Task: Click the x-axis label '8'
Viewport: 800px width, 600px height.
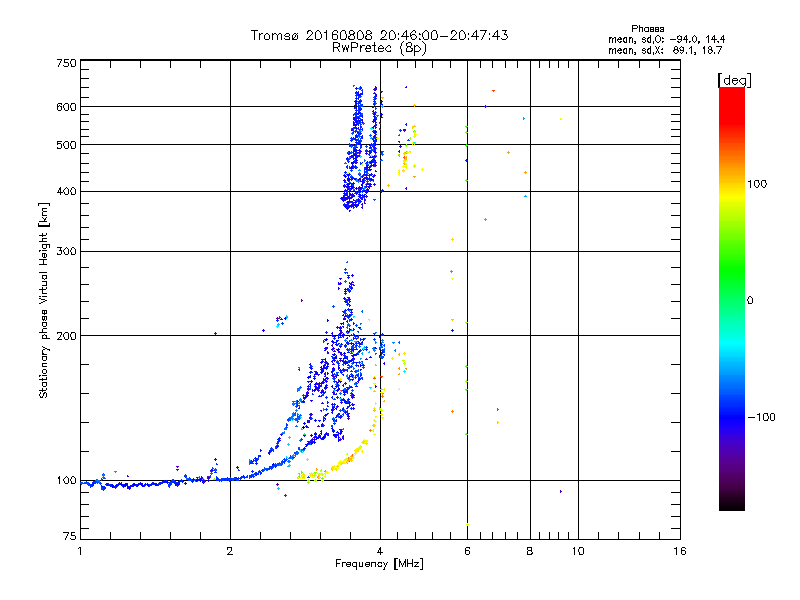Action: point(530,551)
